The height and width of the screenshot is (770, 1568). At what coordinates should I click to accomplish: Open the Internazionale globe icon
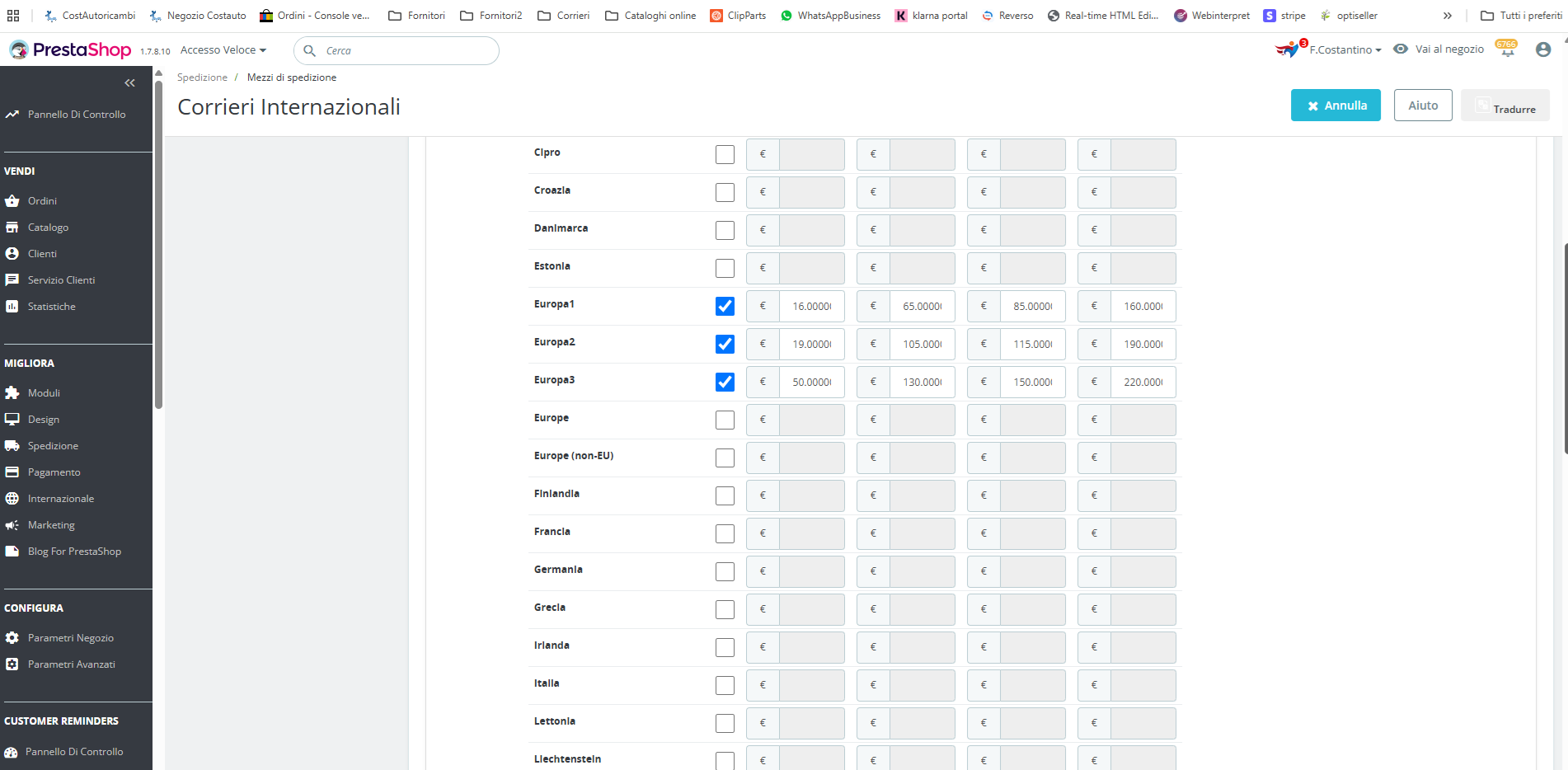point(12,499)
